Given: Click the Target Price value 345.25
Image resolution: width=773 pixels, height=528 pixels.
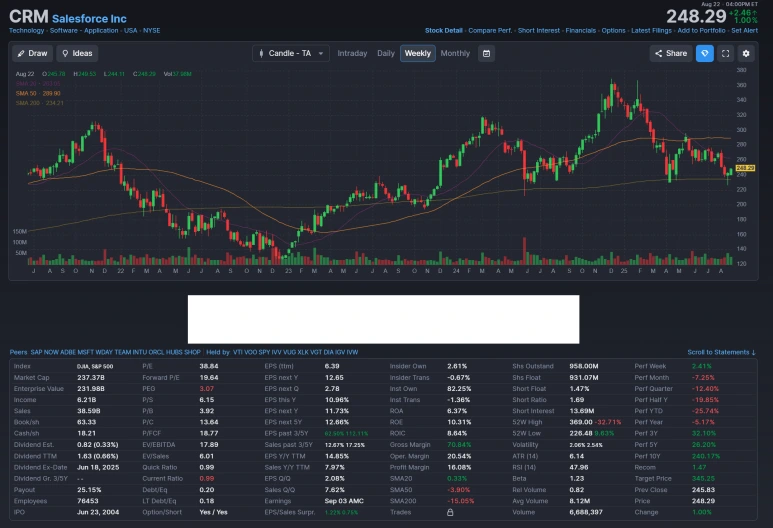Looking at the screenshot, I should click(x=703, y=479).
